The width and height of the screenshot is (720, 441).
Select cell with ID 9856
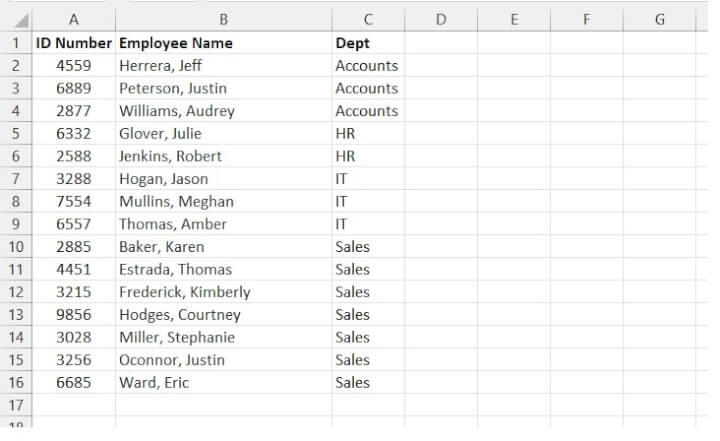(x=74, y=315)
